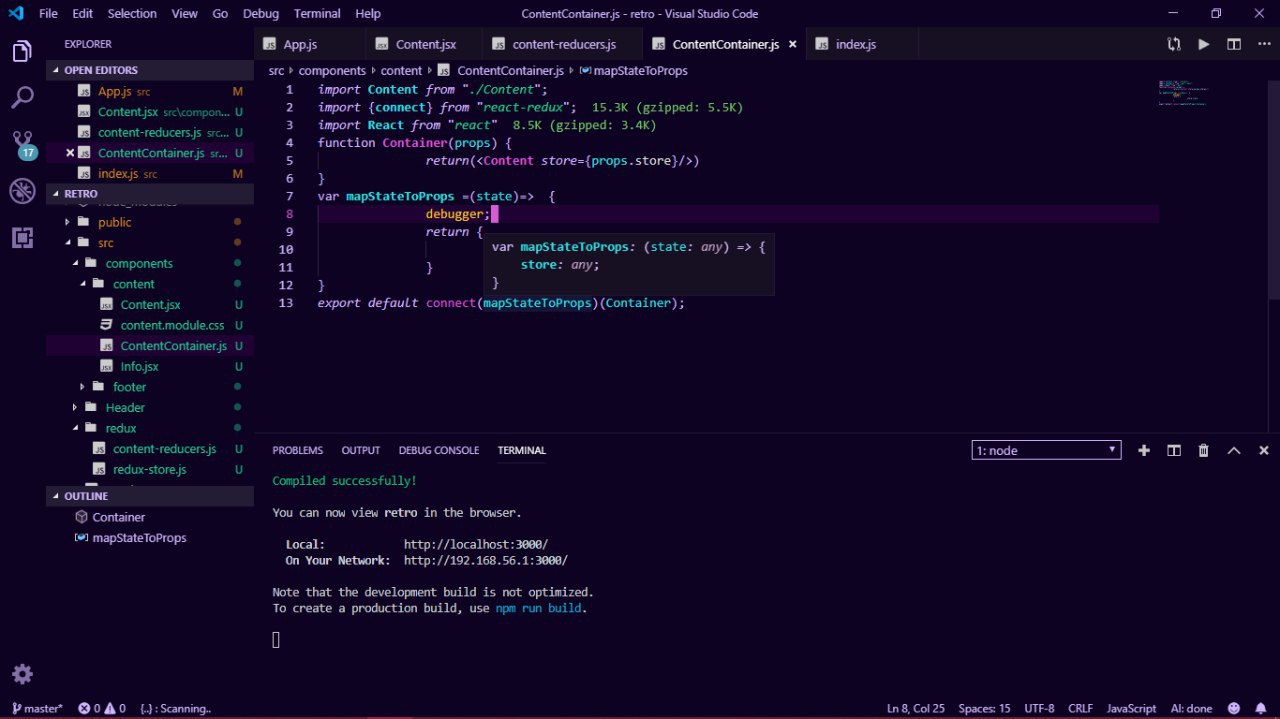Kill the terminal with trash icon
Screen dimensions: 1280x719
pyautogui.click(x=1204, y=451)
